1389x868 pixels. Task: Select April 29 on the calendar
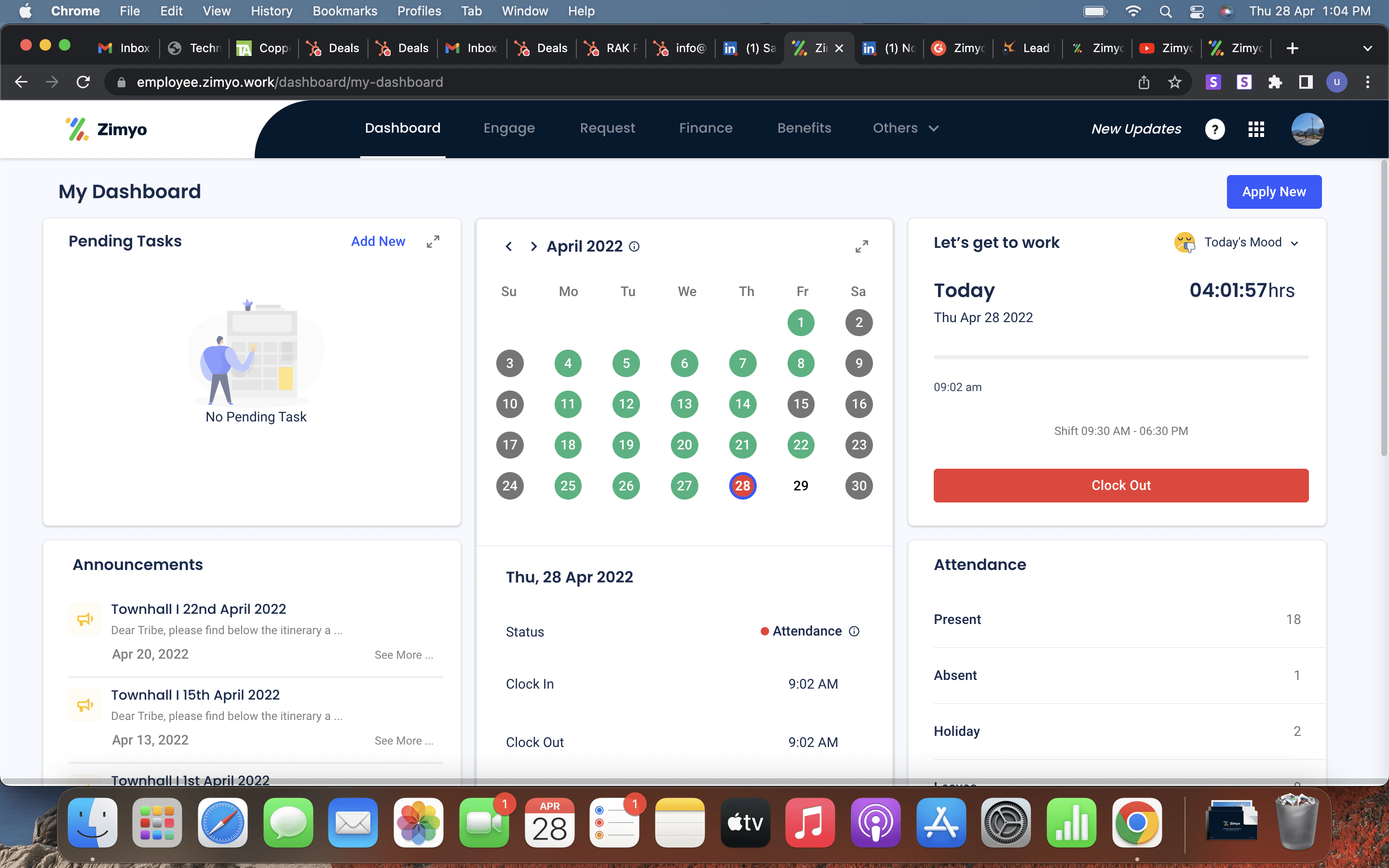click(801, 486)
